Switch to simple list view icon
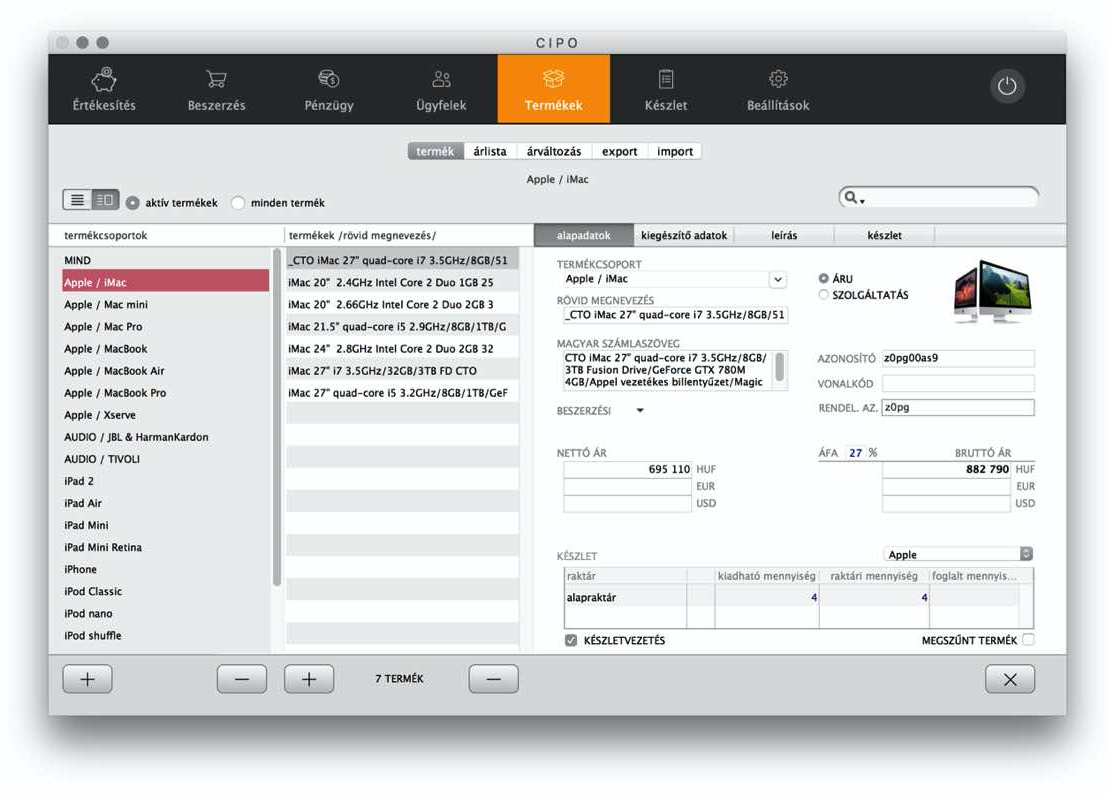This screenshot has width=1108, height=796. [x=77, y=200]
